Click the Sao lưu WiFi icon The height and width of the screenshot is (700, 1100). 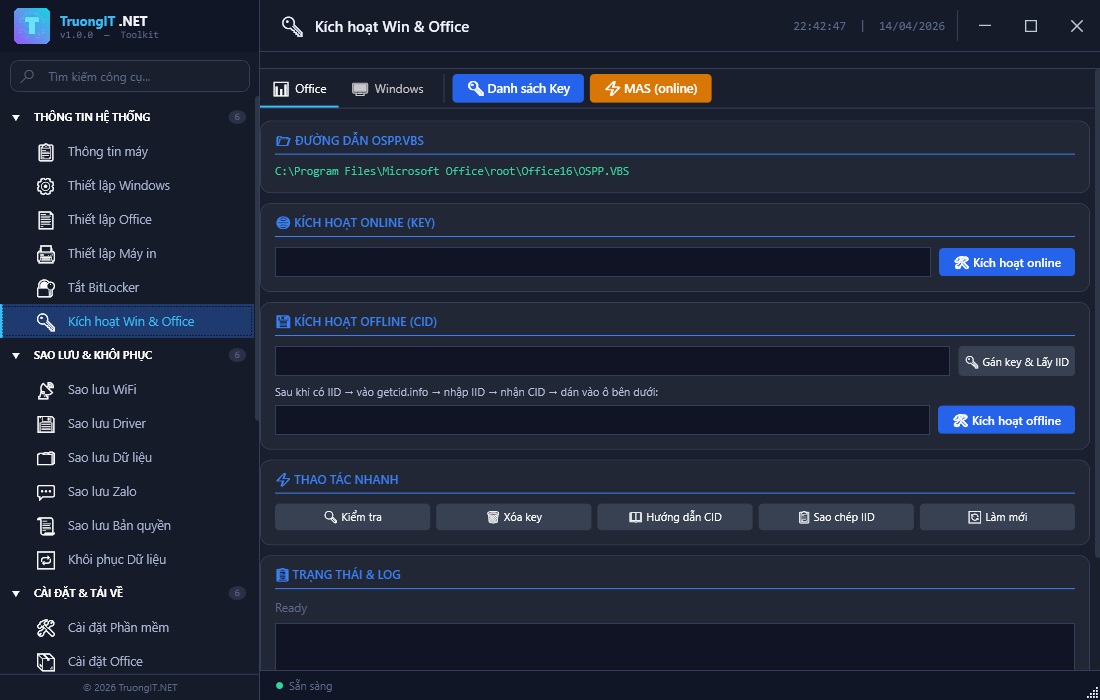[x=46, y=390]
